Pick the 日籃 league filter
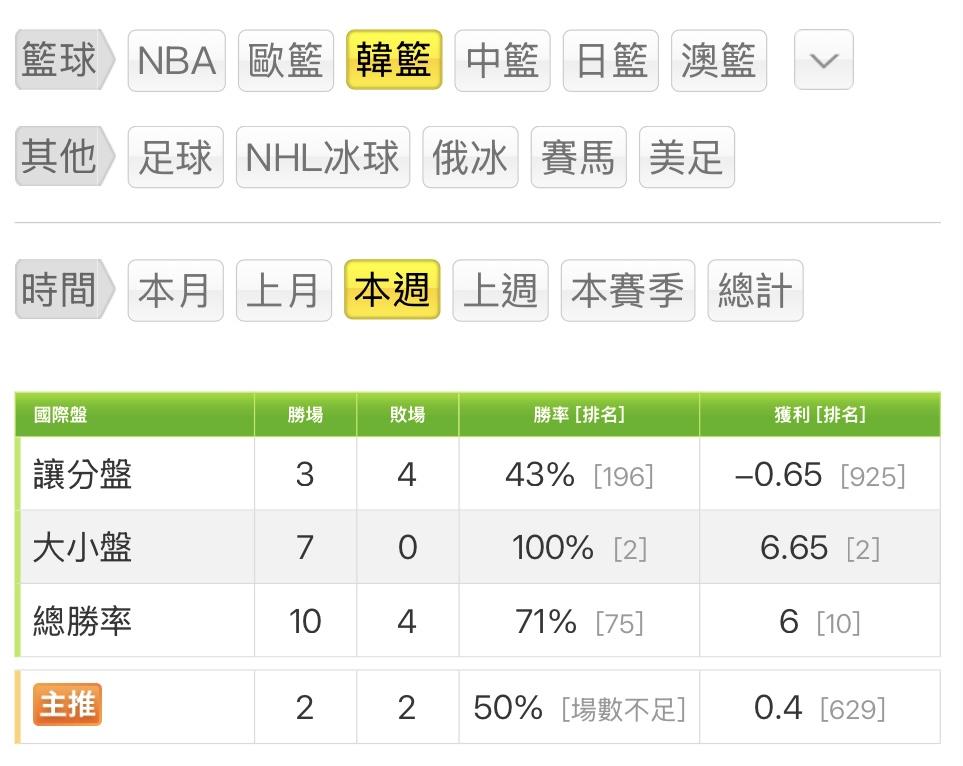This screenshot has height=766, width=963. pyautogui.click(x=611, y=61)
